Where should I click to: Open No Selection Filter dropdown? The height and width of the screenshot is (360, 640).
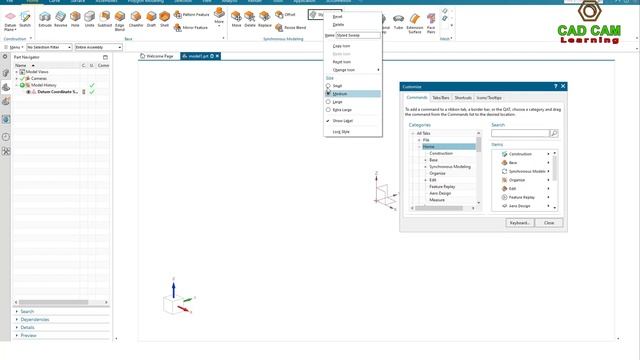coord(49,47)
